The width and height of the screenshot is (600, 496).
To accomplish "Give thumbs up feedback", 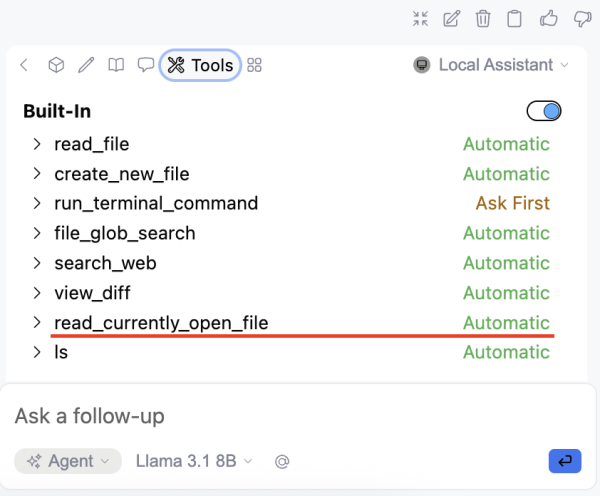I will (x=547, y=18).
